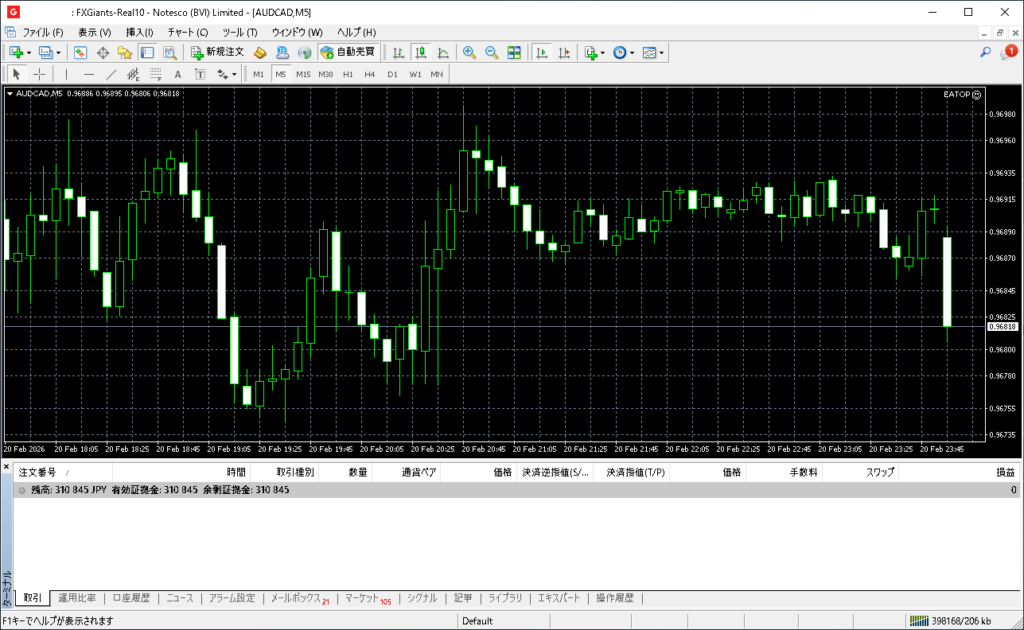Open search with the magnifier icon

tap(985, 52)
